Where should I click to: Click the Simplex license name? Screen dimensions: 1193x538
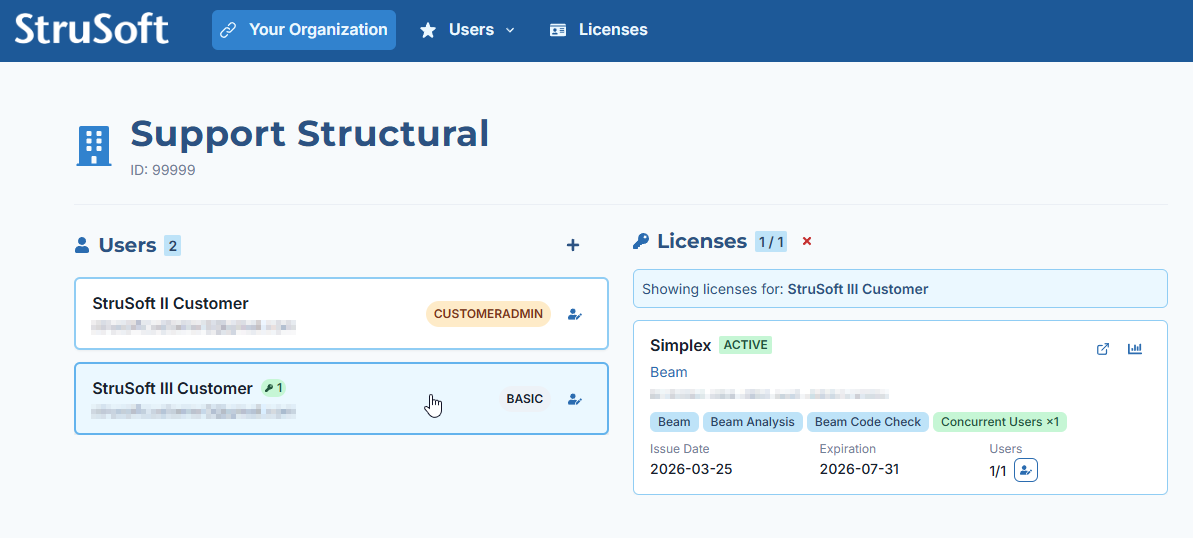point(680,345)
